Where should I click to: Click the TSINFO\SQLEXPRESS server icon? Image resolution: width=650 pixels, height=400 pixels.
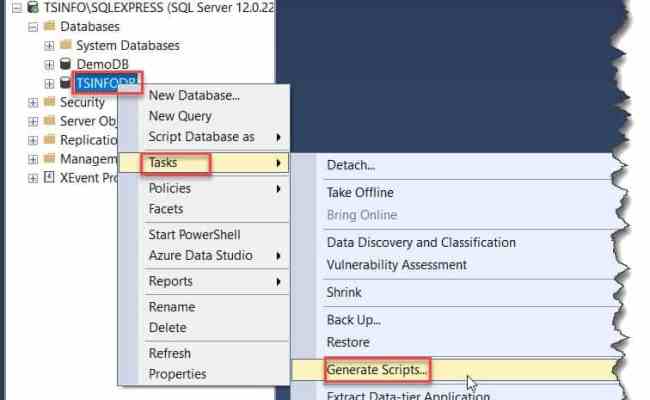33,7
